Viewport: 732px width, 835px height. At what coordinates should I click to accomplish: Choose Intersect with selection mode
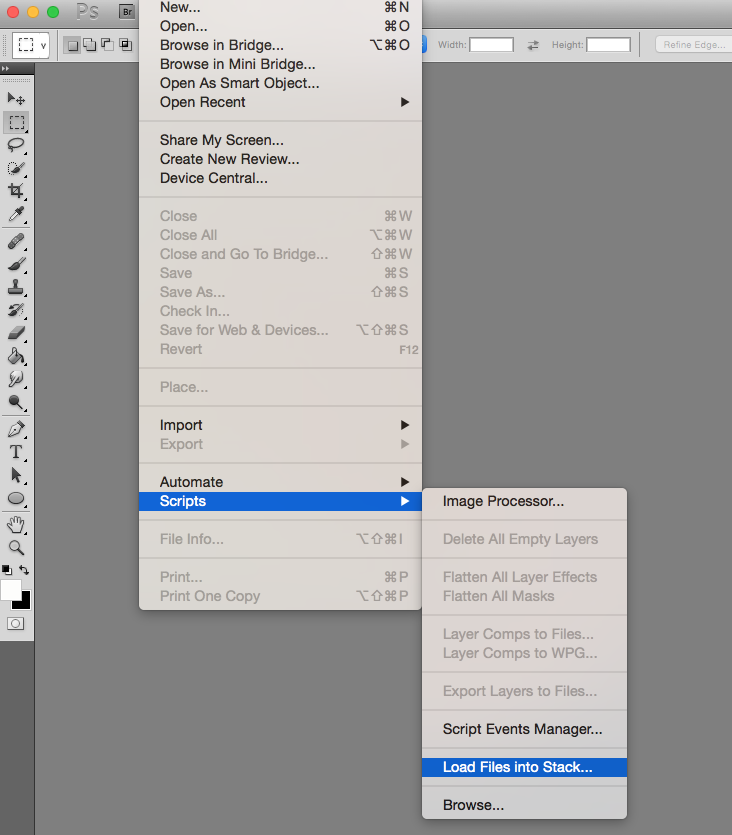pos(126,45)
